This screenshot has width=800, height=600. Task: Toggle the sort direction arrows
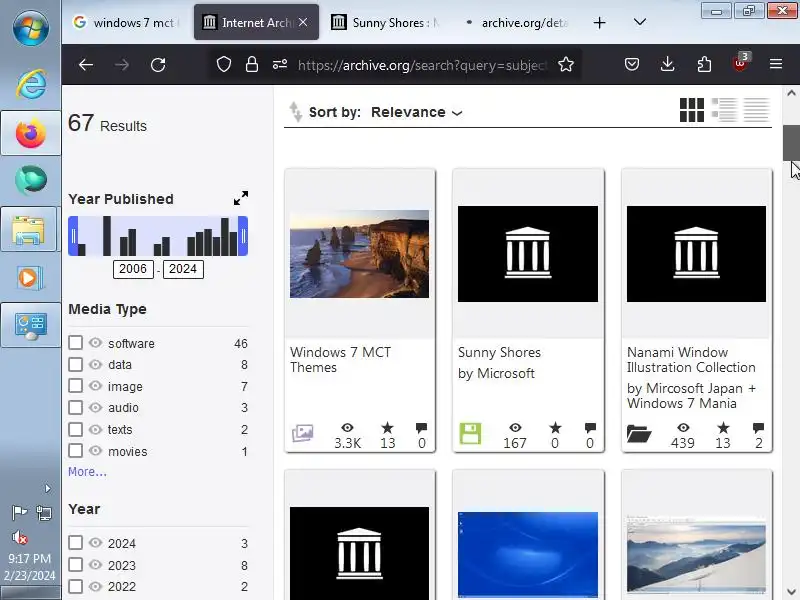coord(295,112)
